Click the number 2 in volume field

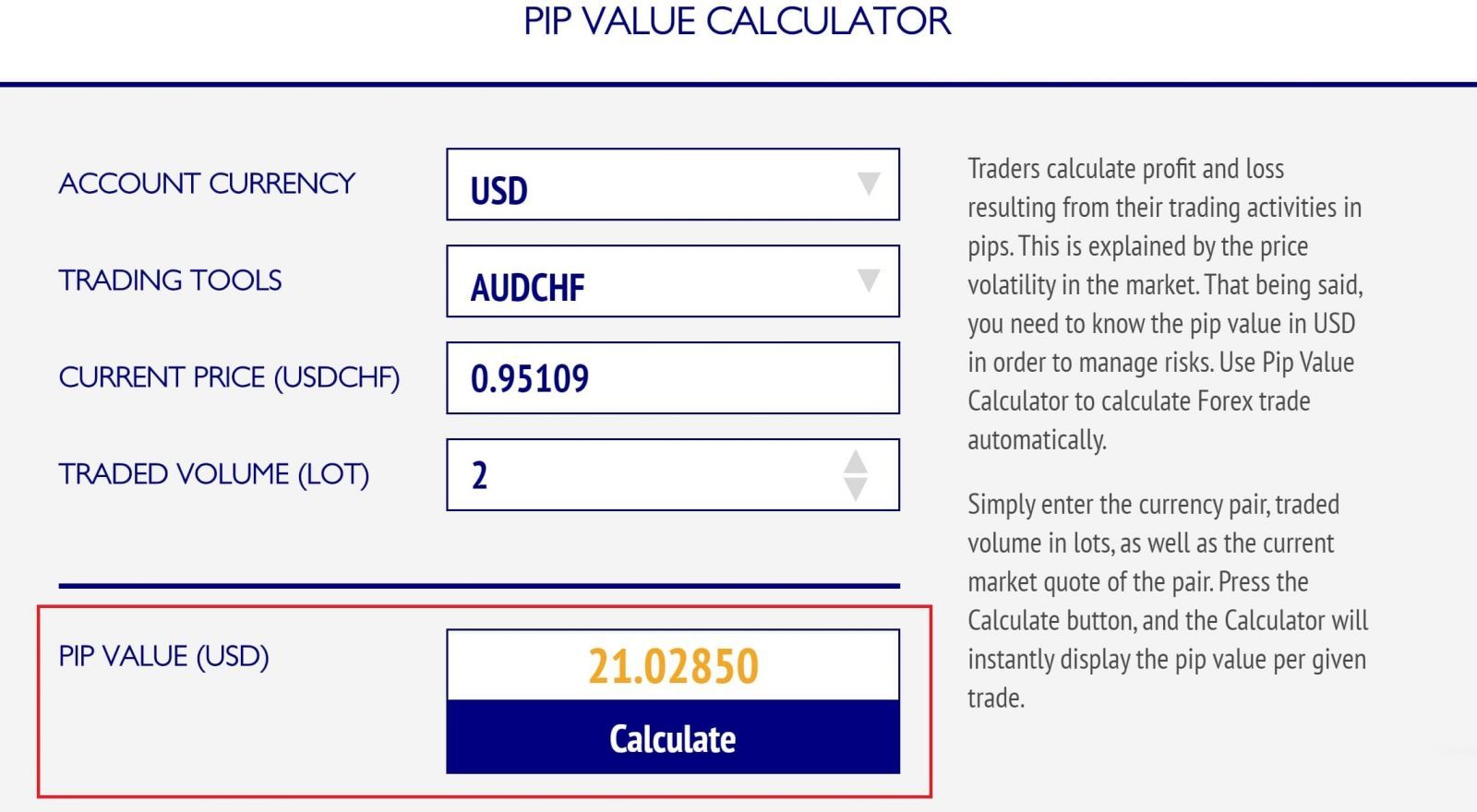click(479, 475)
